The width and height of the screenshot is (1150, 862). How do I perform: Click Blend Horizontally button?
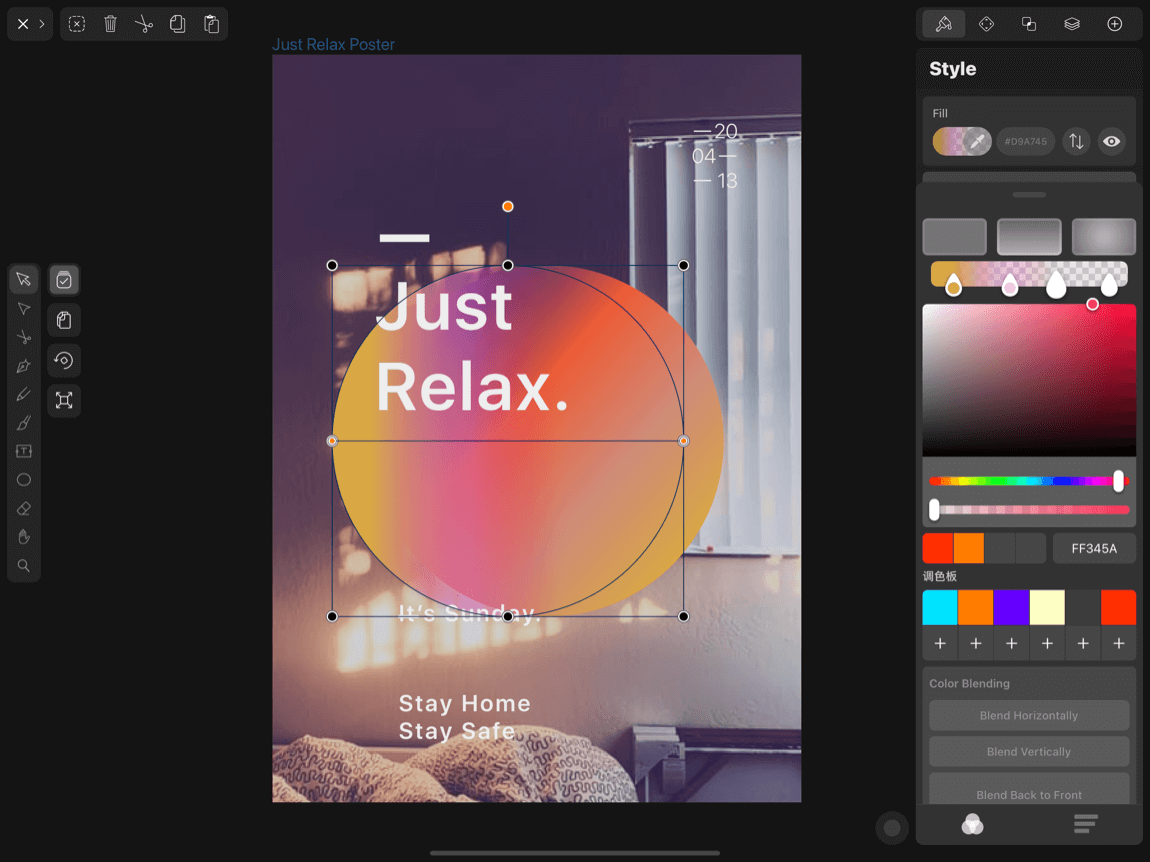pyautogui.click(x=1029, y=715)
